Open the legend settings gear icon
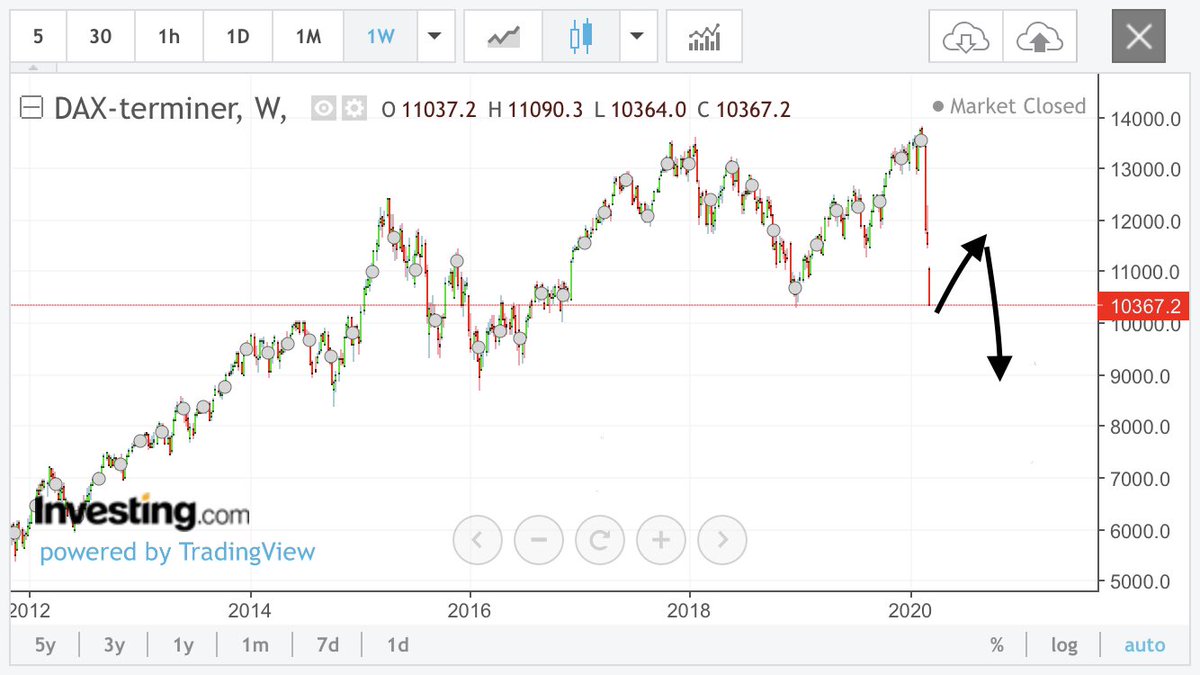This screenshot has width=1200, height=675. pos(354,109)
